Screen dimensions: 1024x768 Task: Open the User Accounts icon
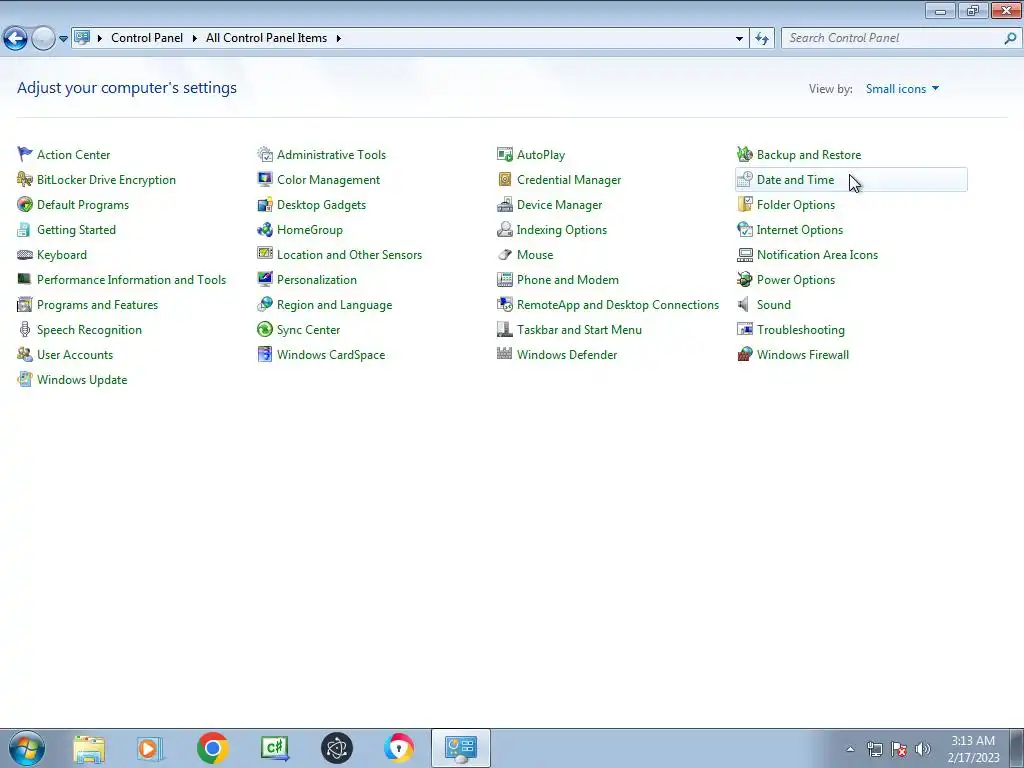[x=25, y=355]
